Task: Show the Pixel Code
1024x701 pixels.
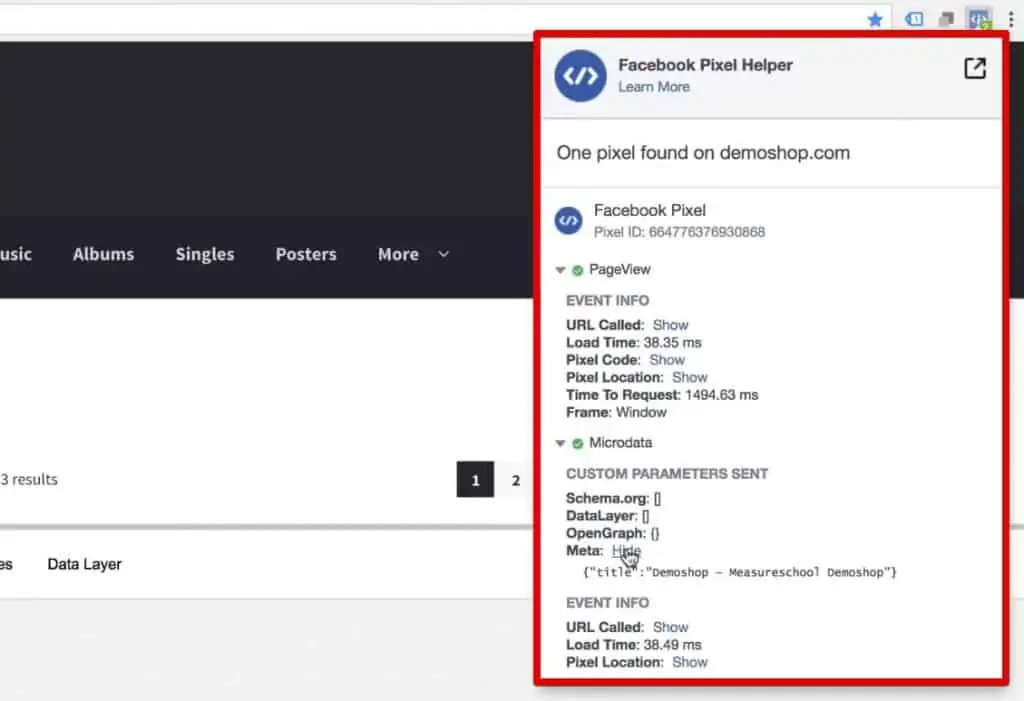Action: click(667, 359)
